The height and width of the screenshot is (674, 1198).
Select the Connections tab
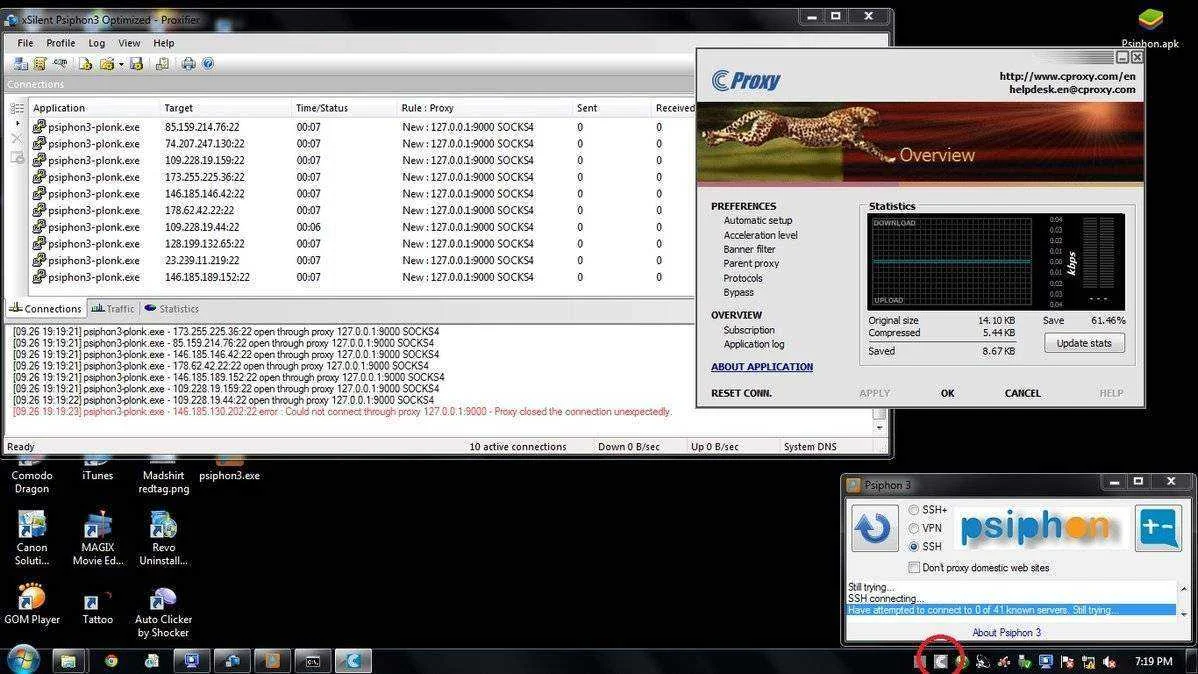(x=45, y=309)
